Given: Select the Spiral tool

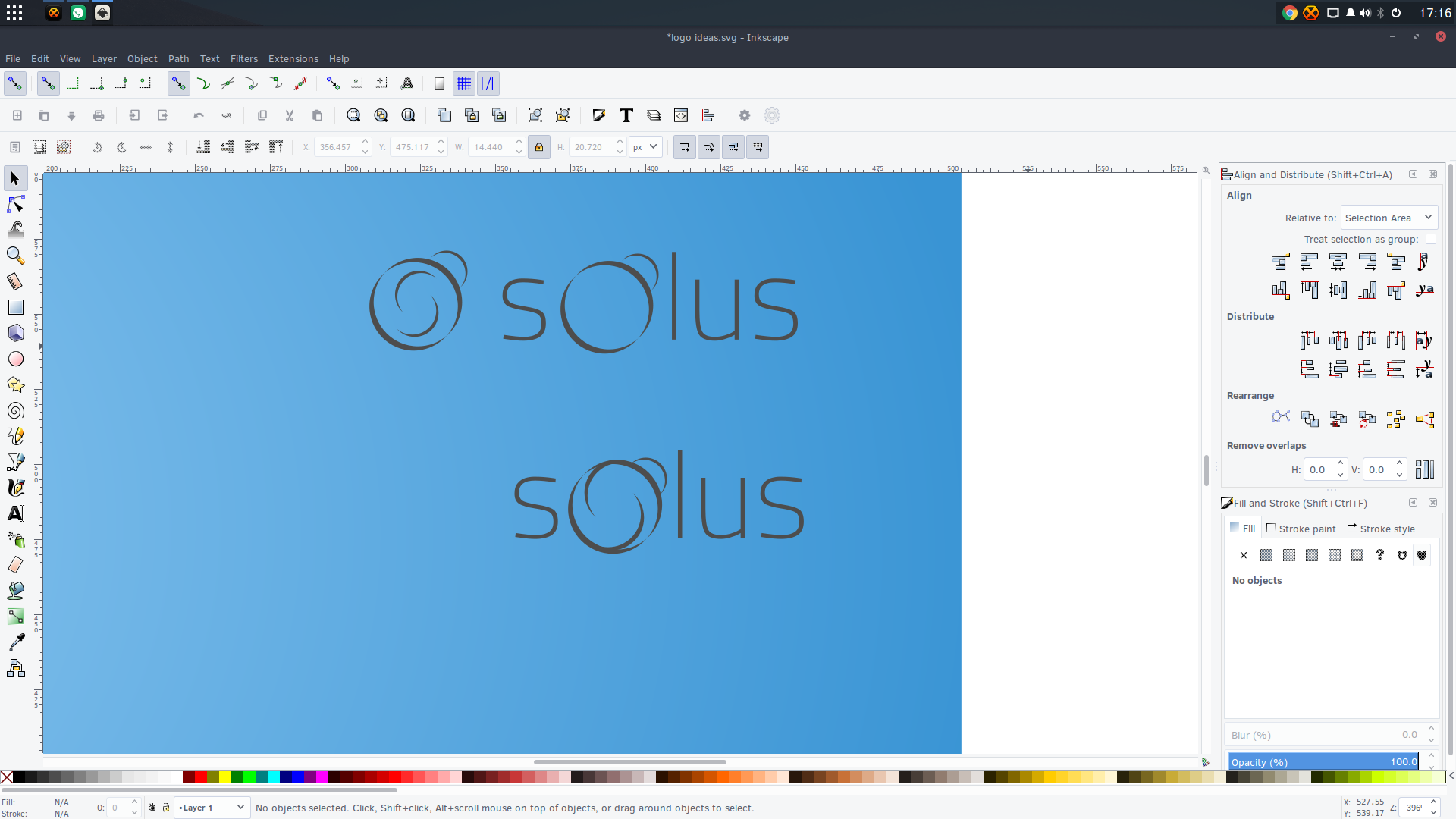Looking at the screenshot, I should coord(15,410).
